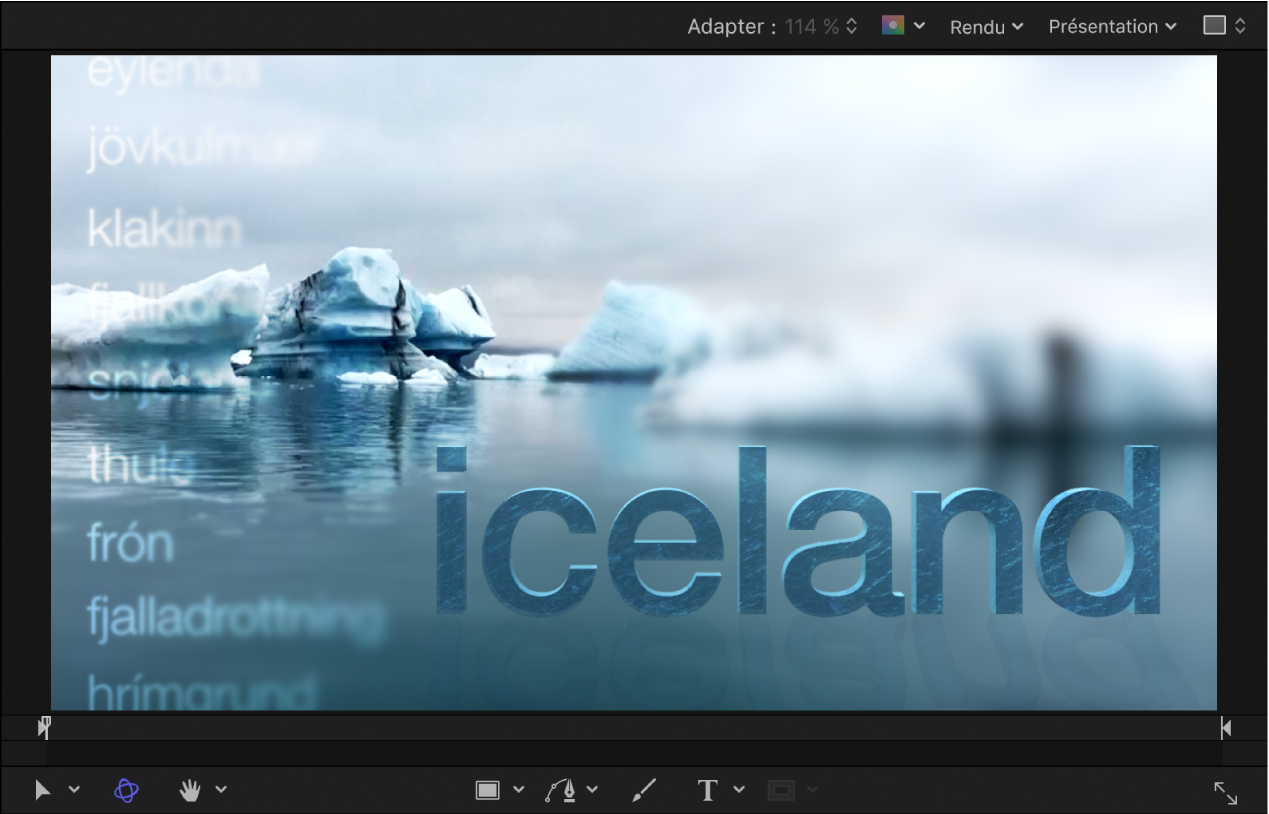Open the Rendu menu
Screen dimensions: 1269x814
987,27
